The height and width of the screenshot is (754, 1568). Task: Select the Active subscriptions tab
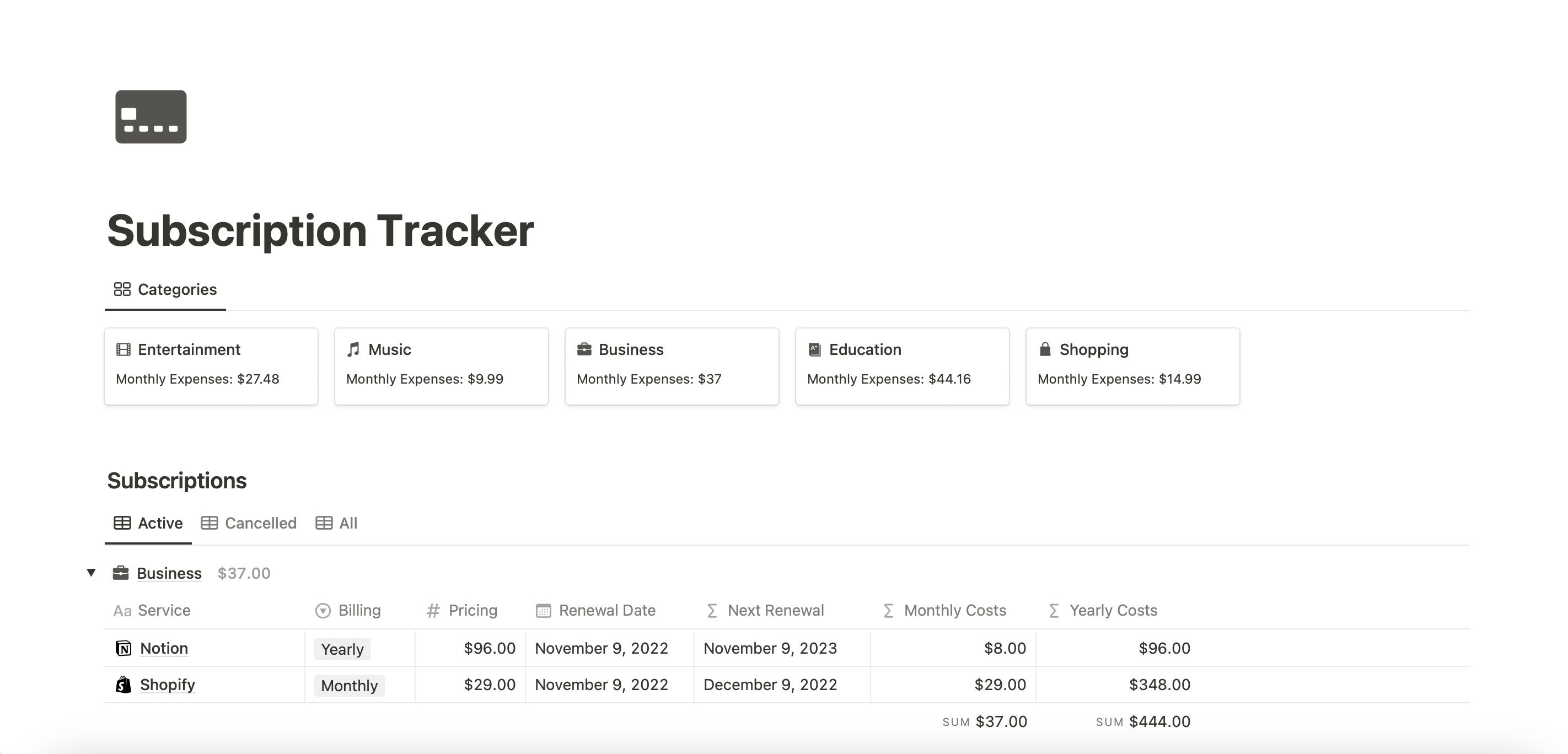point(148,524)
